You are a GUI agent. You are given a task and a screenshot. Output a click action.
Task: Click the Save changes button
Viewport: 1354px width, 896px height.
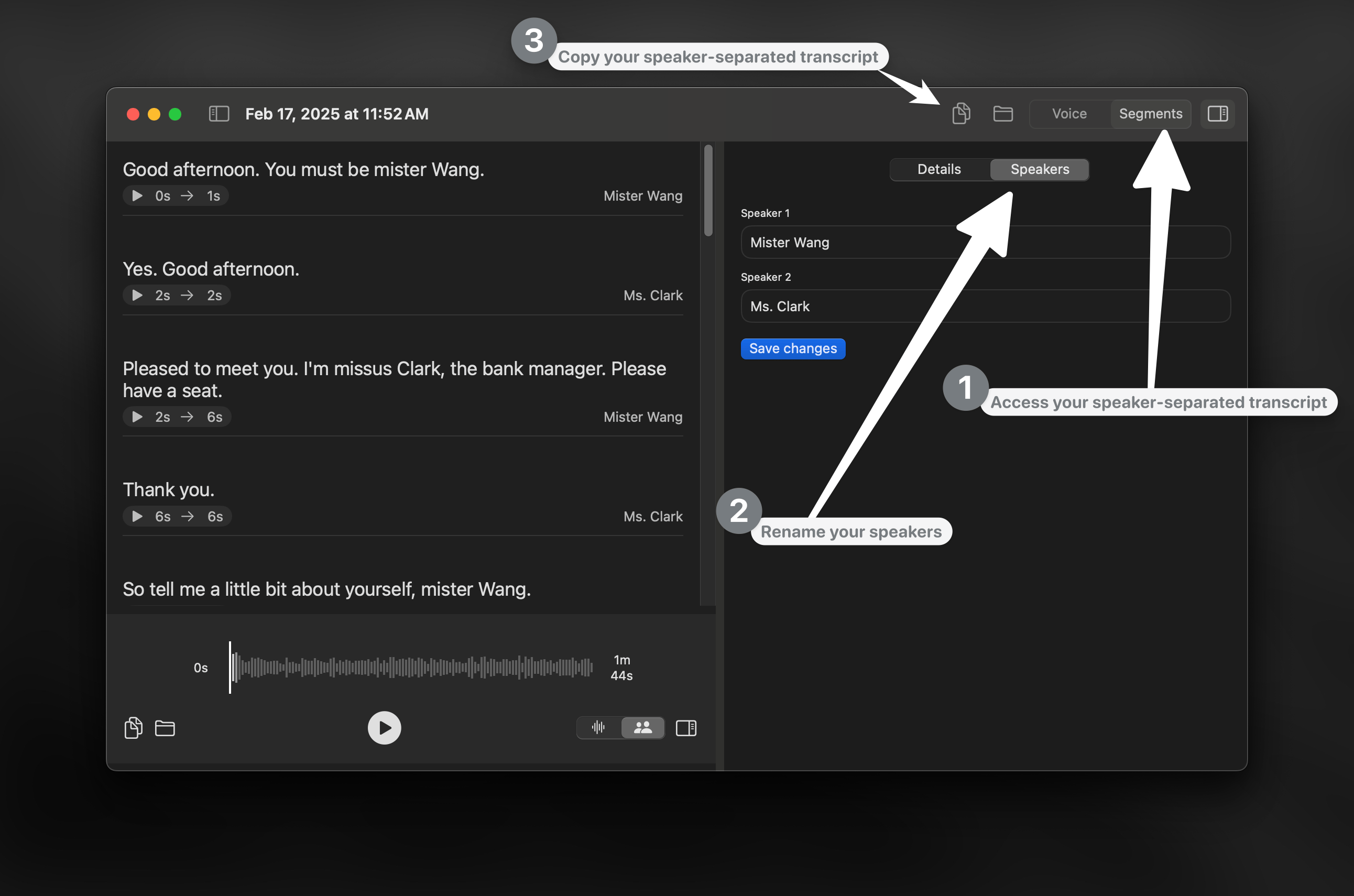pos(792,348)
